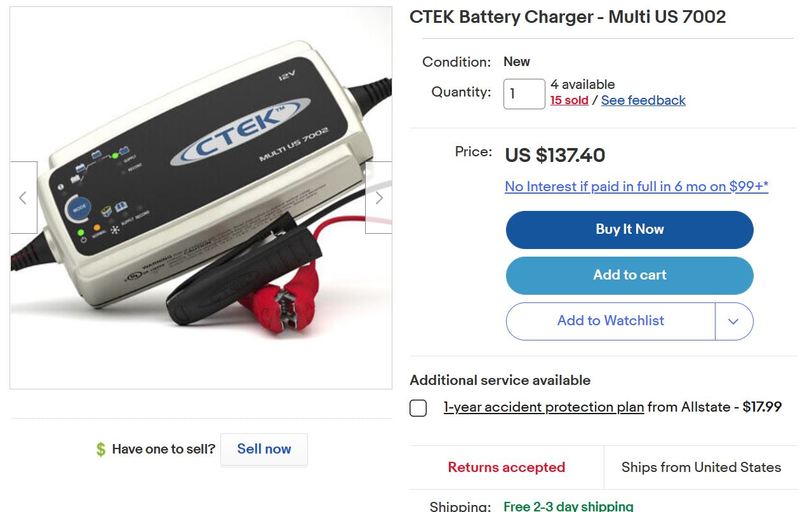Select the Returns accepted section
Image resolution: width=800 pixels, height=512 pixels.
tap(506, 467)
